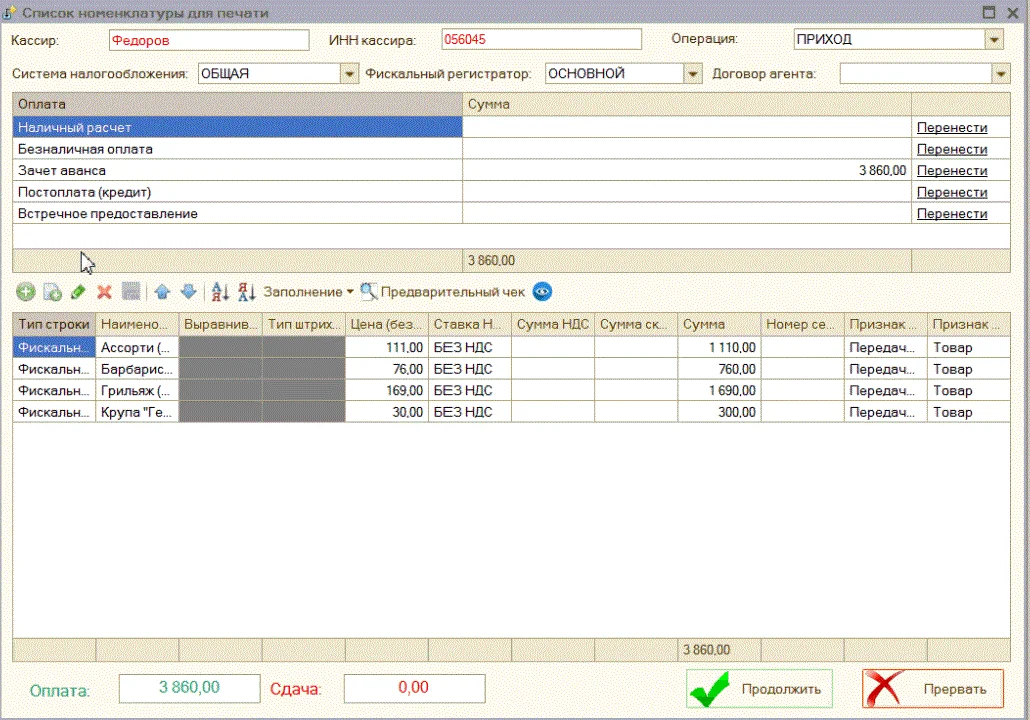Move row up with blue arrow
The width and height of the screenshot is (1030, 720).
[162, 292]
